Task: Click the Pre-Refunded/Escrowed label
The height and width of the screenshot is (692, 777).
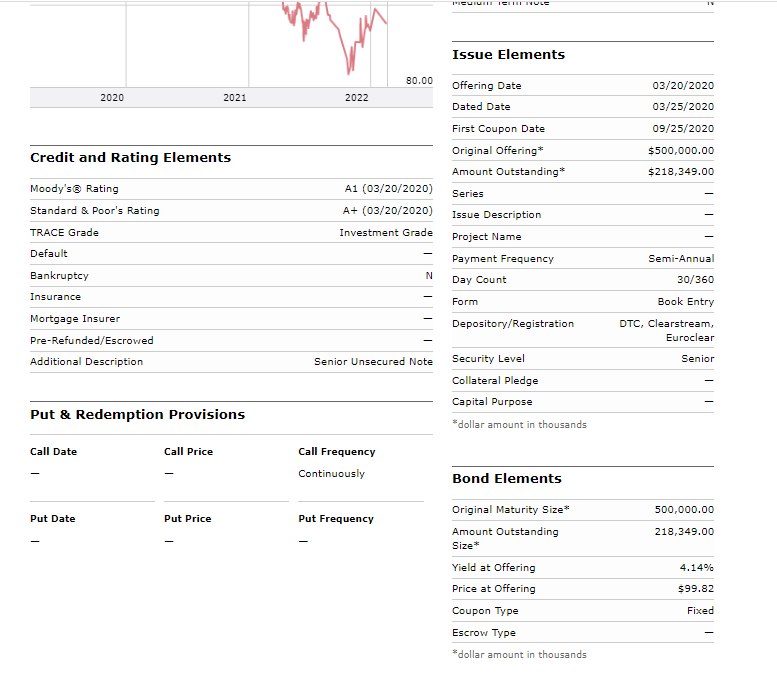Action: [92, 341]
